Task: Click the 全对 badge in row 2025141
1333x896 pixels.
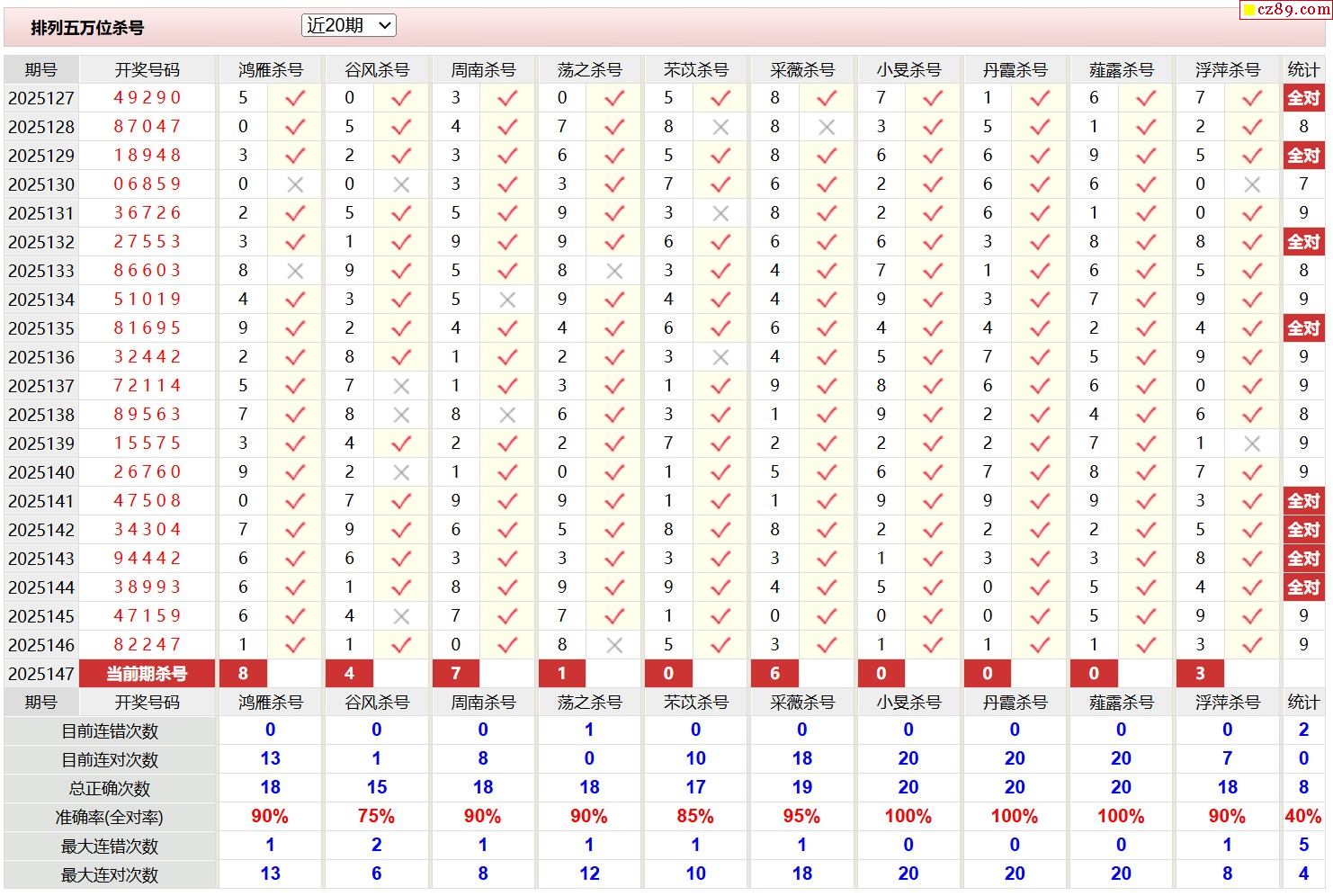Action: tap(1303, 501)
